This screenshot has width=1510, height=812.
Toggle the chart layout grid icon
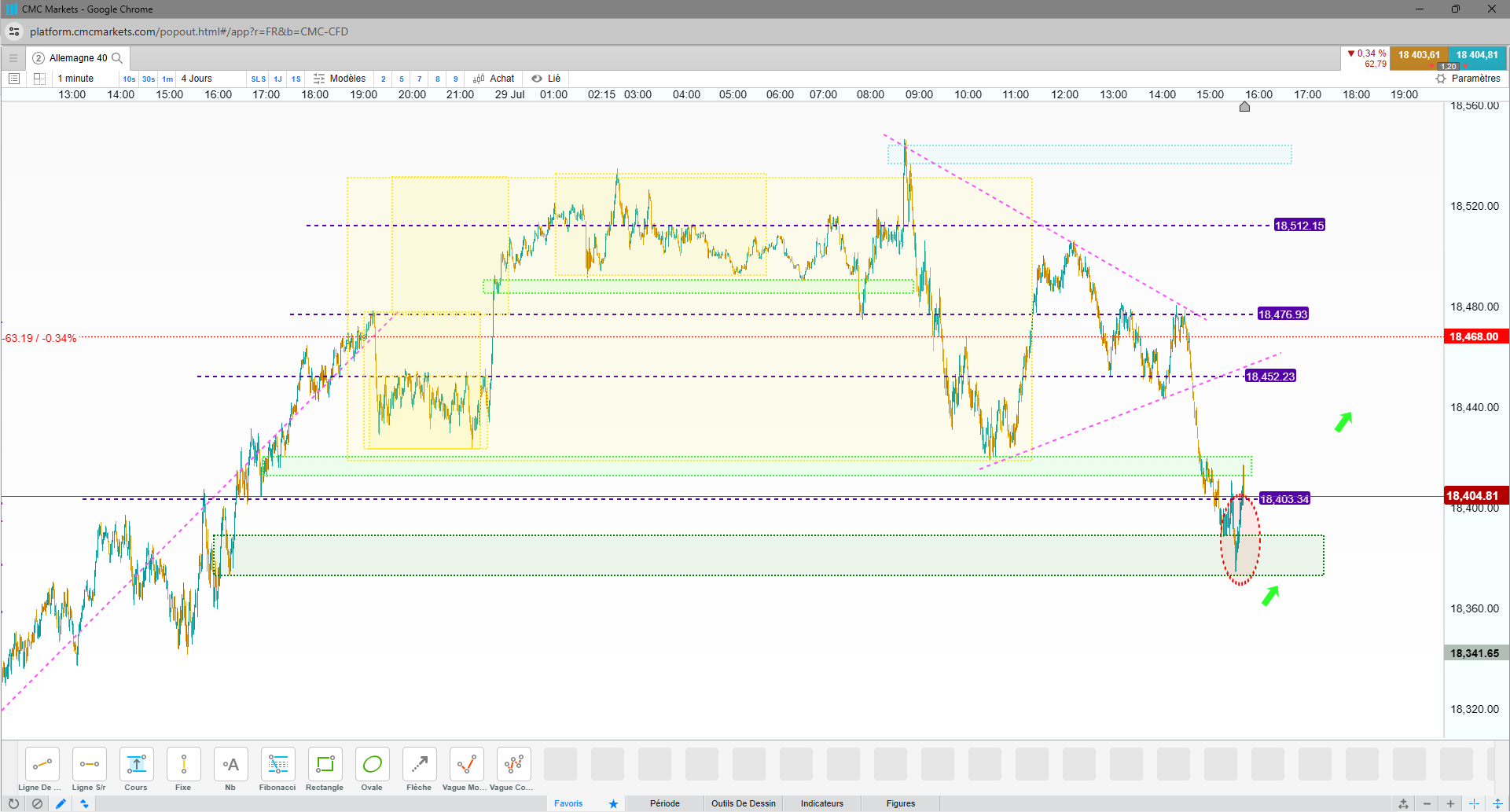point(39,79)
